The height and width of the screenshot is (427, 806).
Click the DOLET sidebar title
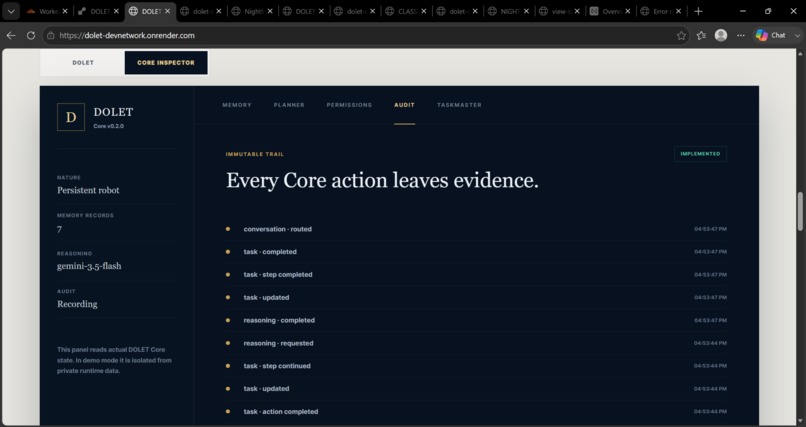114,112
